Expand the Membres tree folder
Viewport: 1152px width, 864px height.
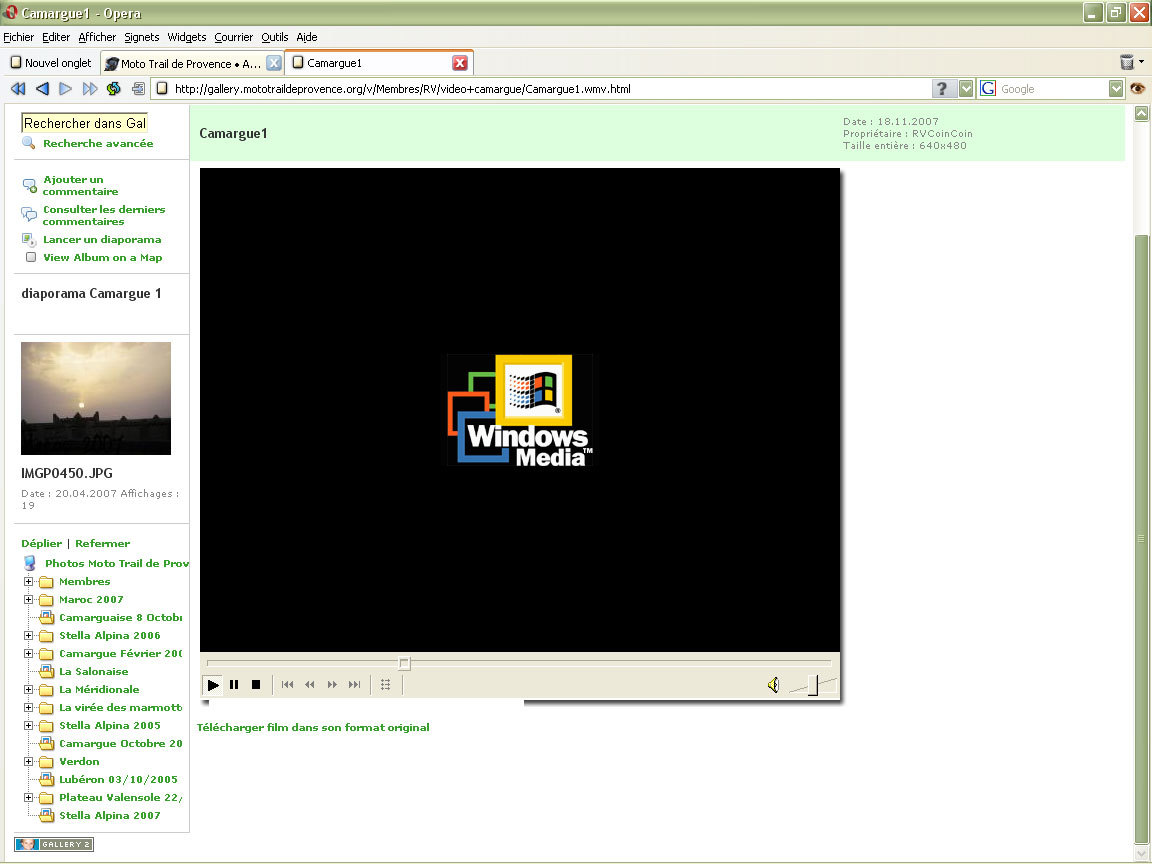pyautogui.click(x=30, y=582)
